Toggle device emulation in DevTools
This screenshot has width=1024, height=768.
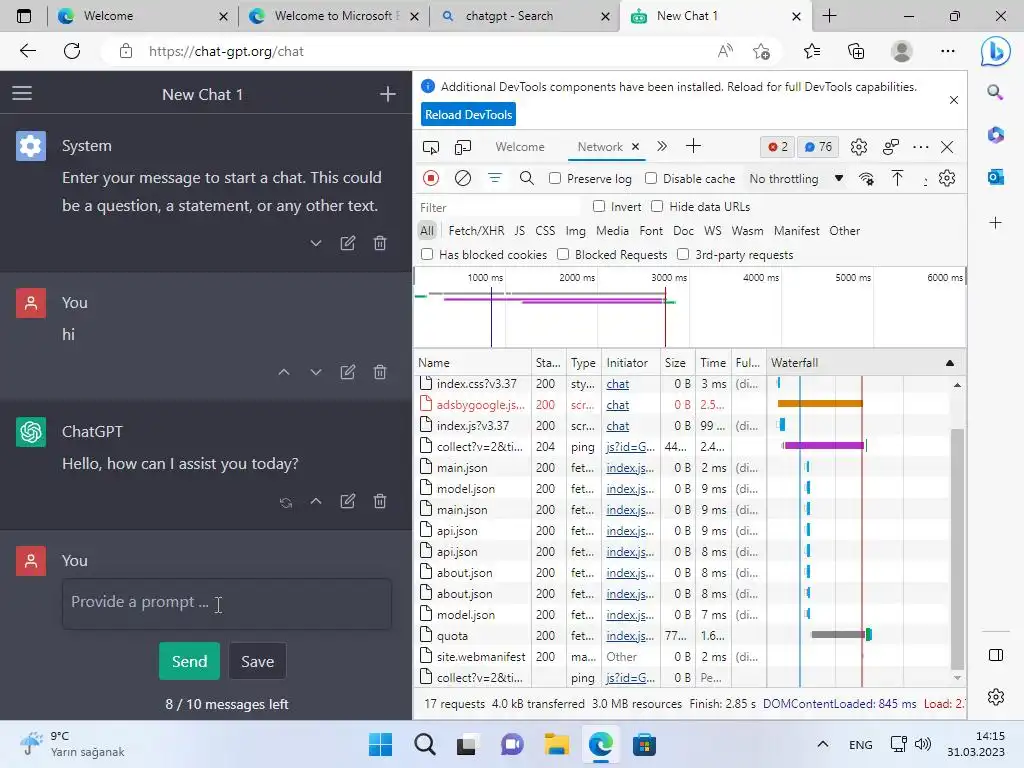[462, 147]
